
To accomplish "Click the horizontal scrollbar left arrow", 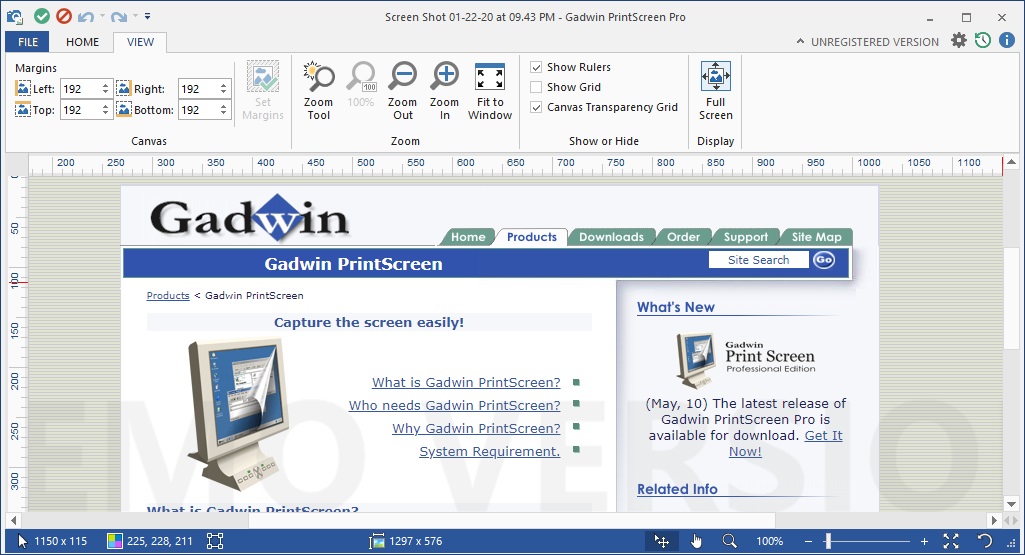I will (x=14, y=520).
